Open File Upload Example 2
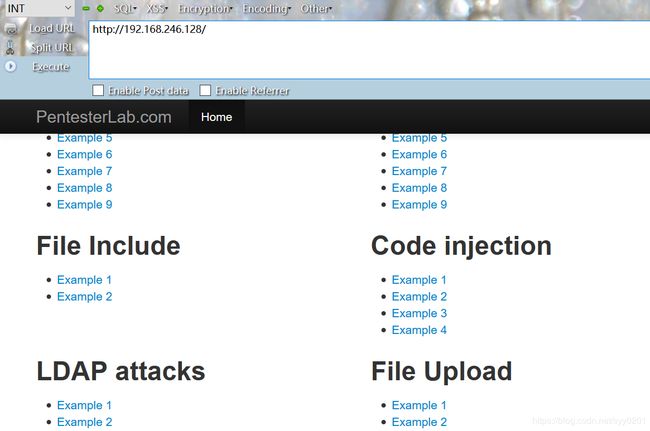 click(x=419, y=422)
